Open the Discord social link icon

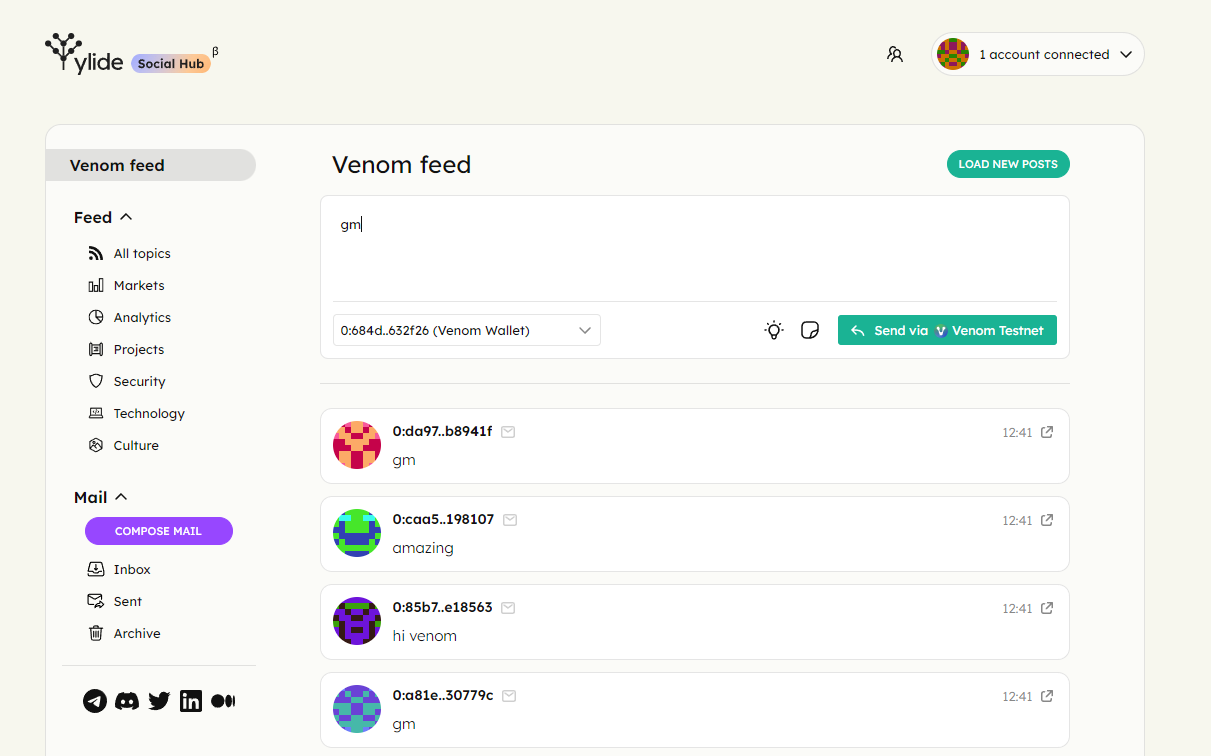[127, 701]
